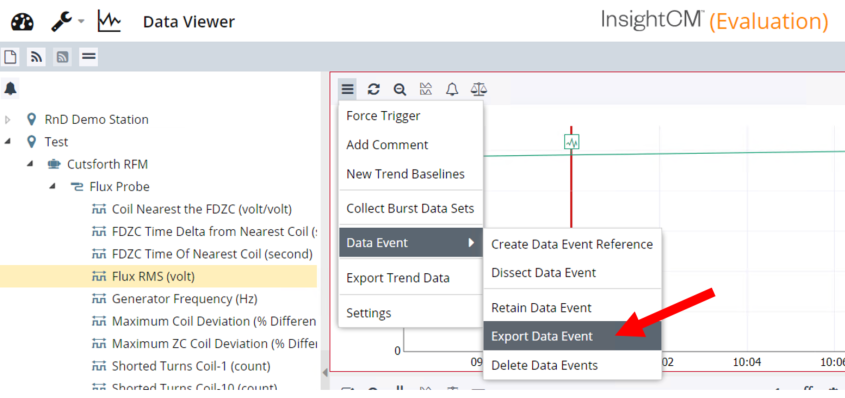Image resolution: width=845 pixels, height=398 pixels.
Task: Select Shorted Turns Coil-1 (count)
Action: pyautogui.click(x=191, y=366)
